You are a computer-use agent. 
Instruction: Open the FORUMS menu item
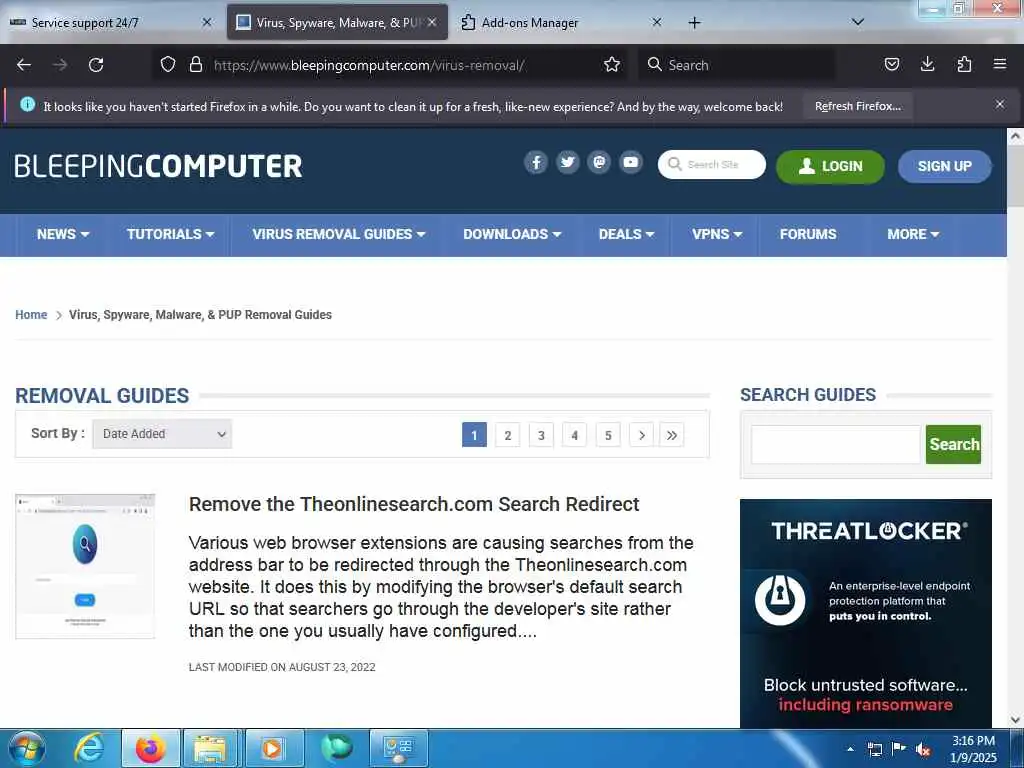808,234
